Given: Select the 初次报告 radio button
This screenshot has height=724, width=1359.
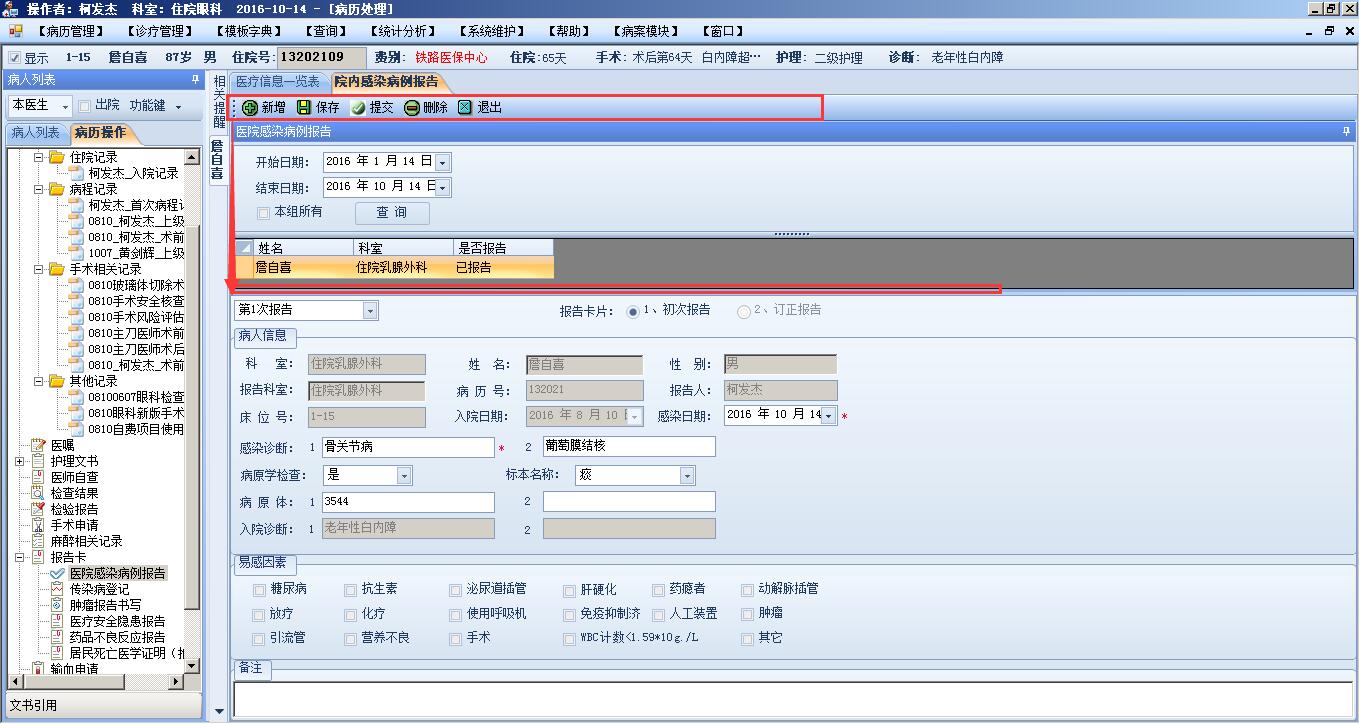Looking at the screenshot, I should [632, 311].
